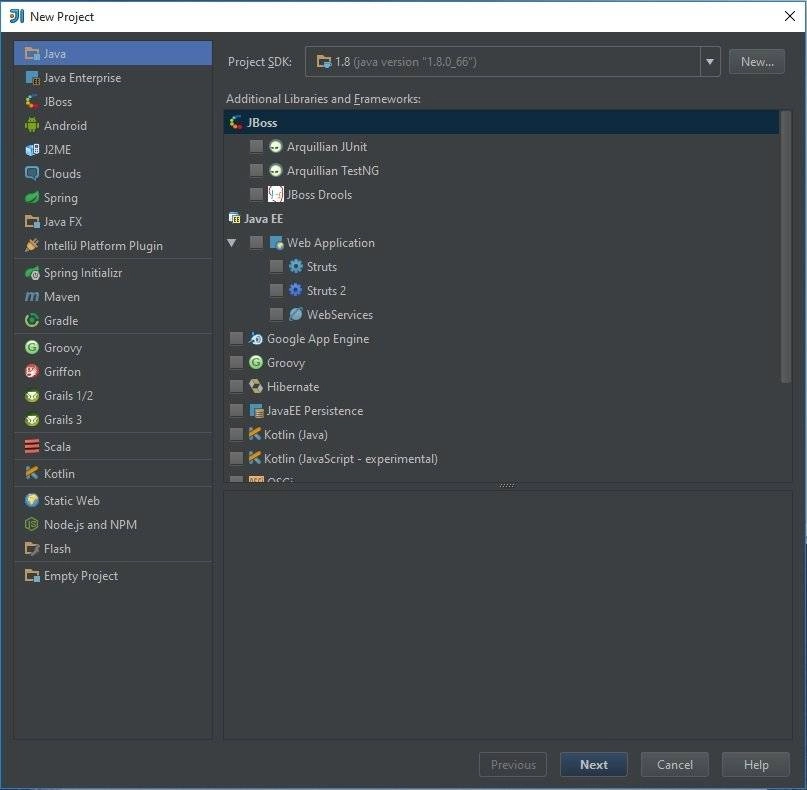The width and height of the screenshot is (807, 790).
Task: Check the Web Application checkbox
Action: pos(256,242)
